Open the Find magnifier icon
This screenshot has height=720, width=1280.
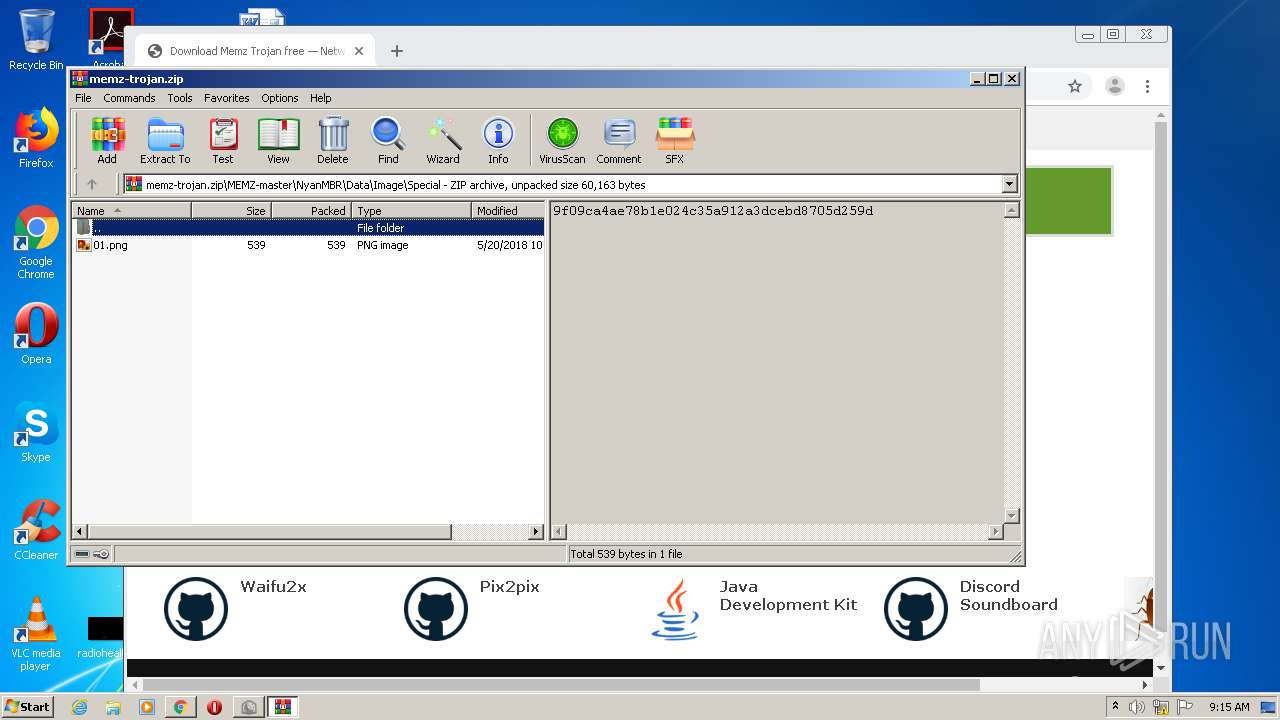click(388, 140)
